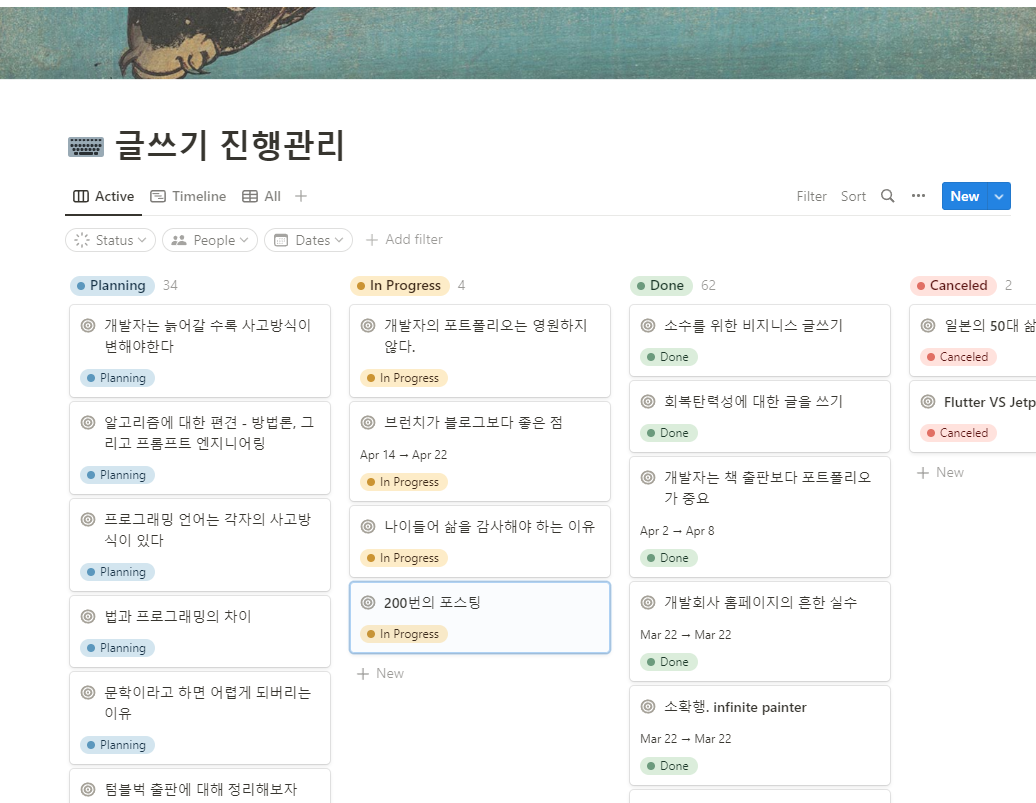Open the search magnifier icon
Screen dimensions: 1036x803
click(887, 196)
